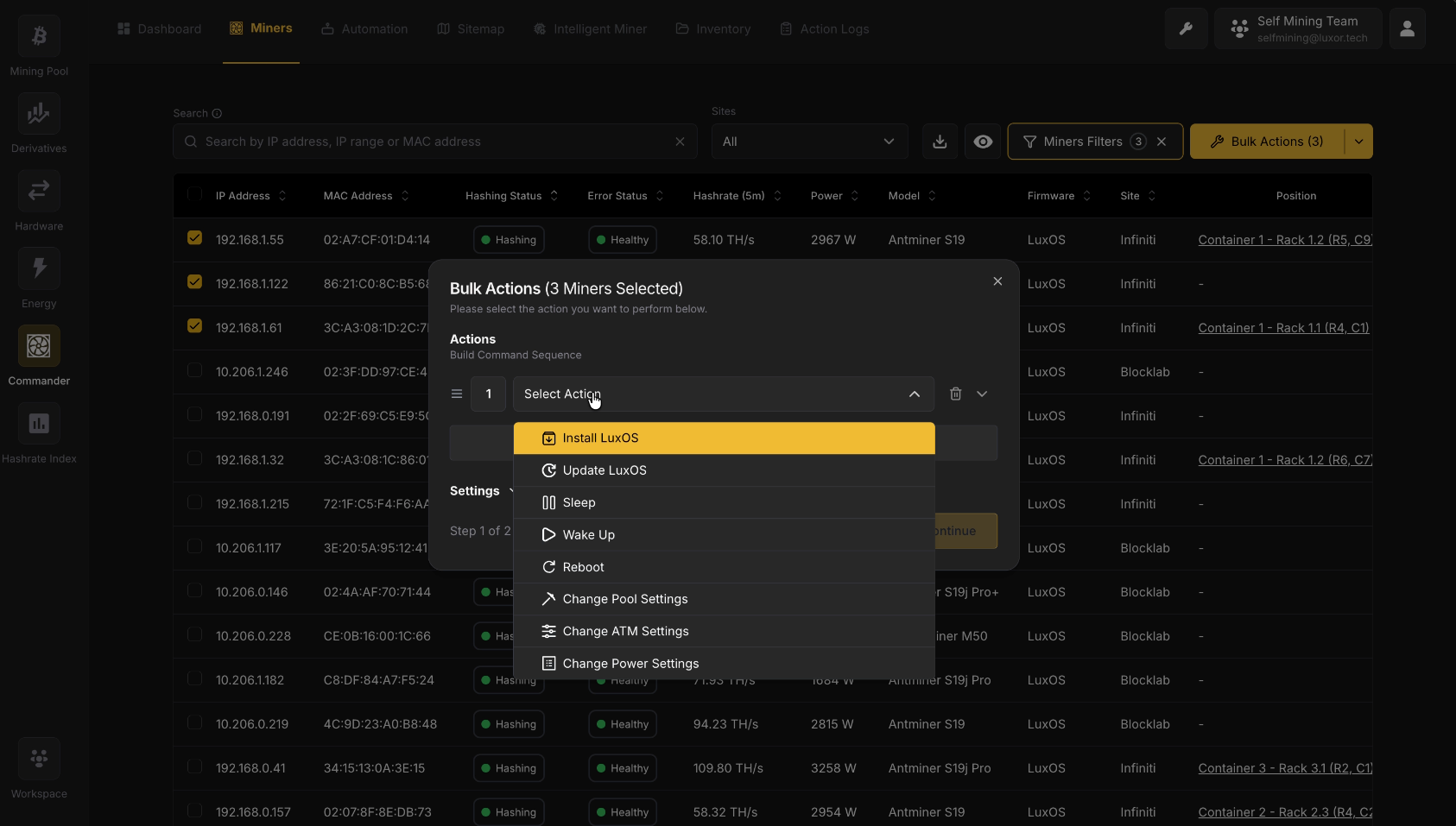Click the wrench tools icon in the header

tap(1185, 28)
